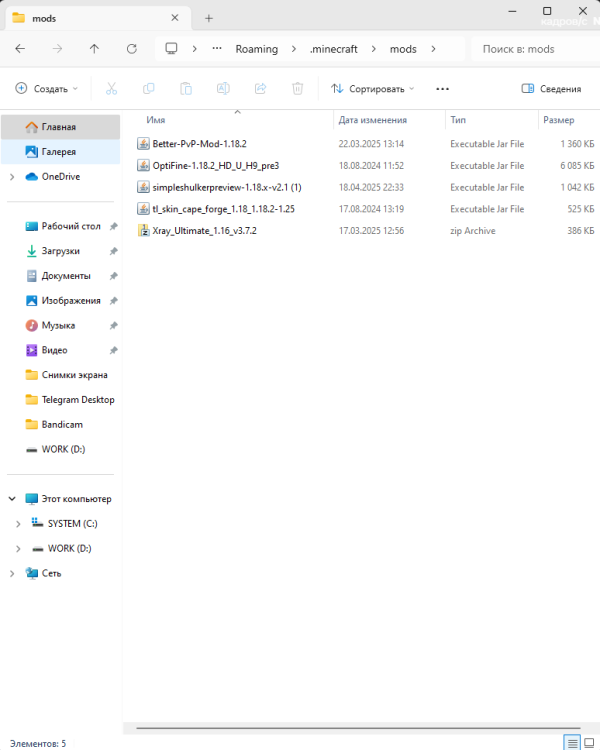Open Загрузки (Downloads) in sidebar

pyautogui.click(x=60, y=251)
